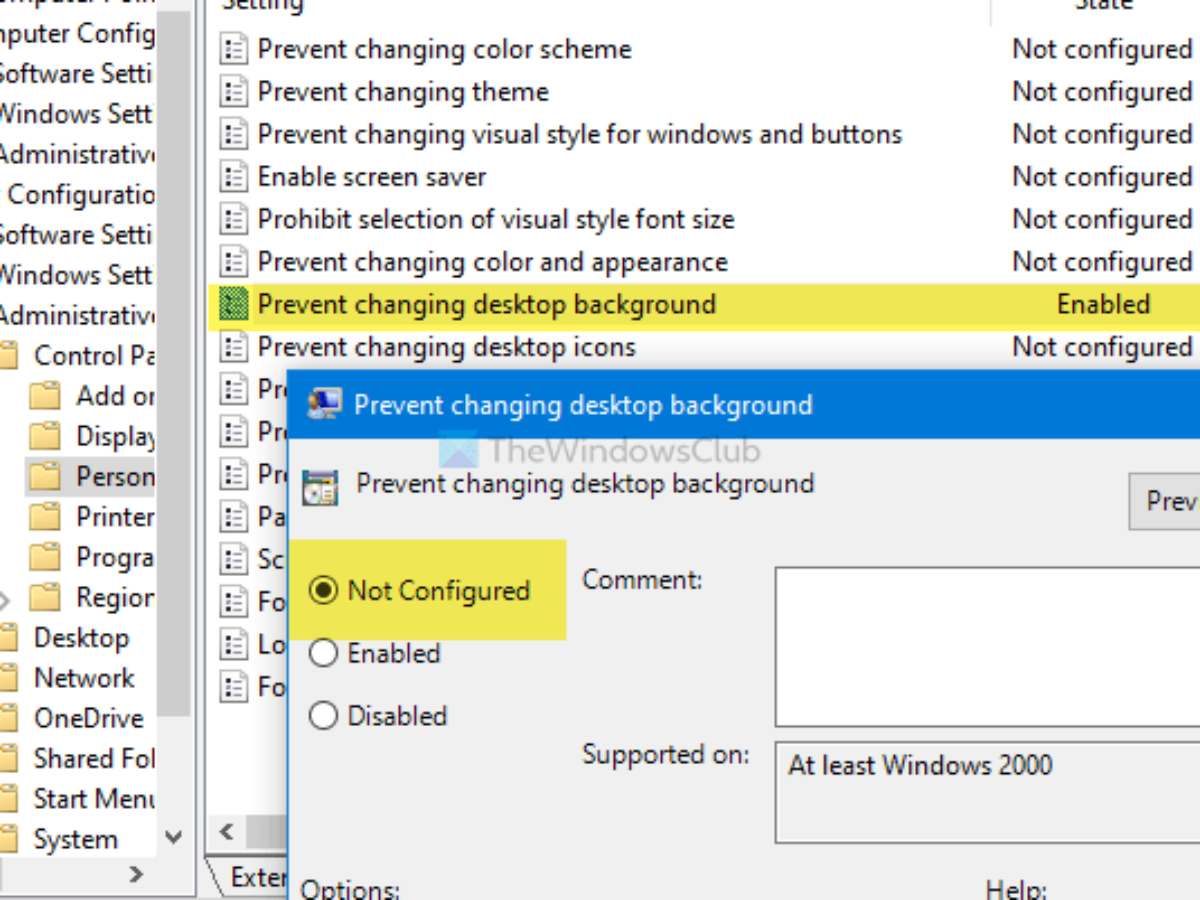Click the OneDrive folder icon in tree
The height and width of the screenshot is (900, 1200).
[x=8, y=718]
